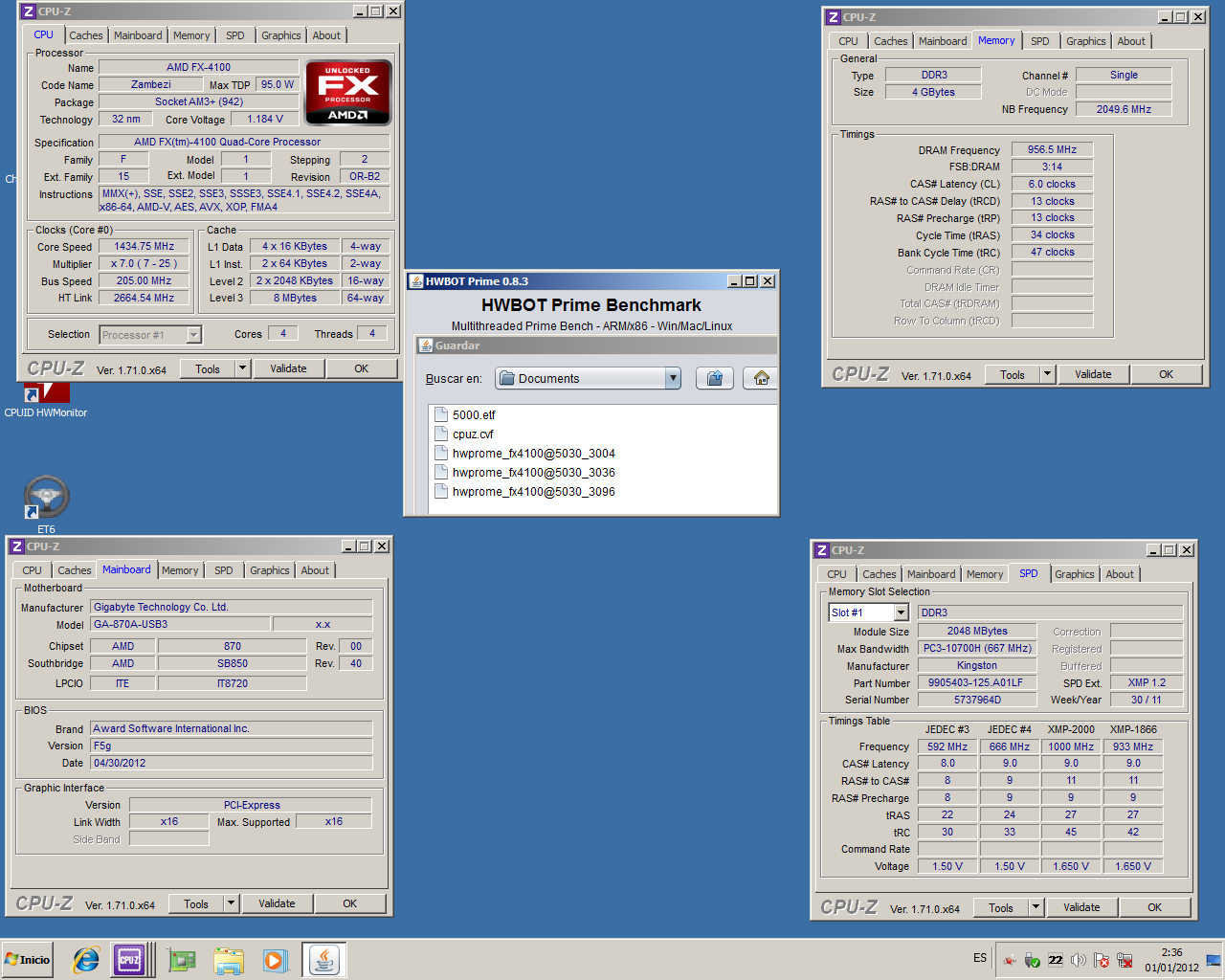Click the Core Voltage value 1.184 V
This screenshot has width=1225, height=980.
pyautogui.click(x=265, y=119)
